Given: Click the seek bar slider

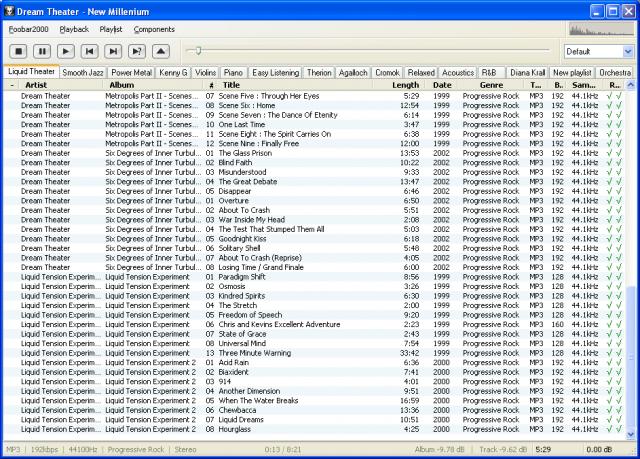Looking at the screenshot, I should [199, 50].
